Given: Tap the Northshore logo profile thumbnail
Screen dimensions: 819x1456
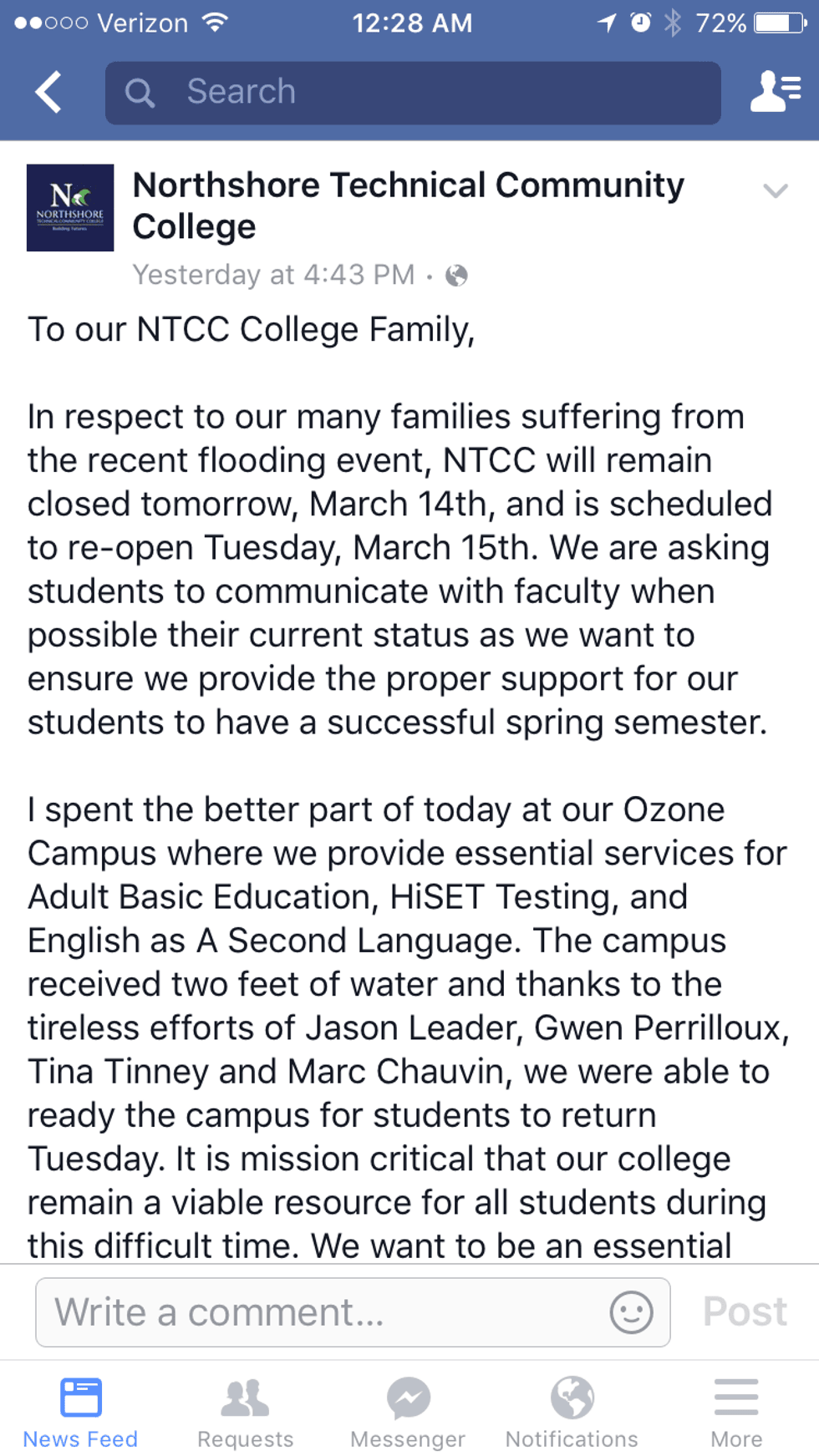Looking at the screenshot, I should tap(70, 208).
